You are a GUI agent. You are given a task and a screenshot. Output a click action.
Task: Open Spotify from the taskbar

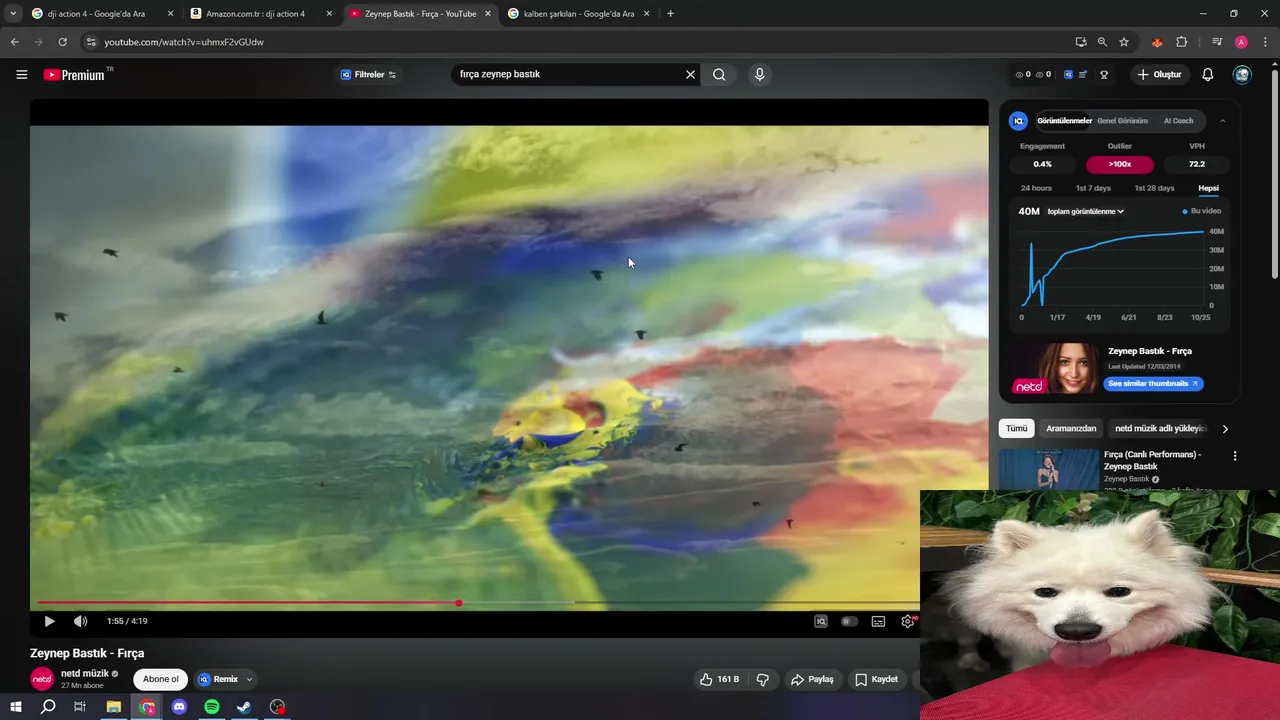[212, 706]
